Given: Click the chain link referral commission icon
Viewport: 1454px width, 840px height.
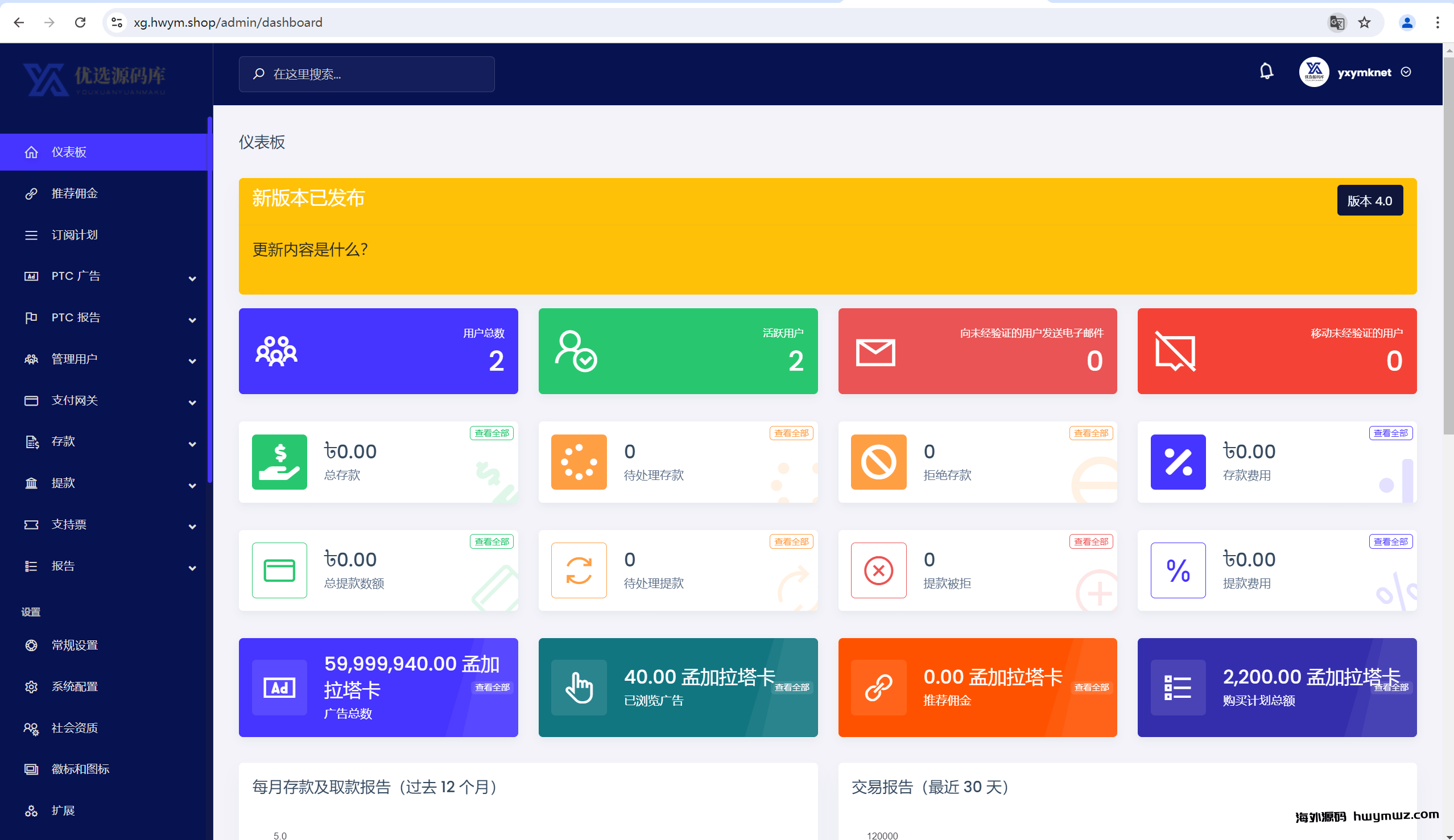Looking at the screenshot, I should click(x=878, y=687).
